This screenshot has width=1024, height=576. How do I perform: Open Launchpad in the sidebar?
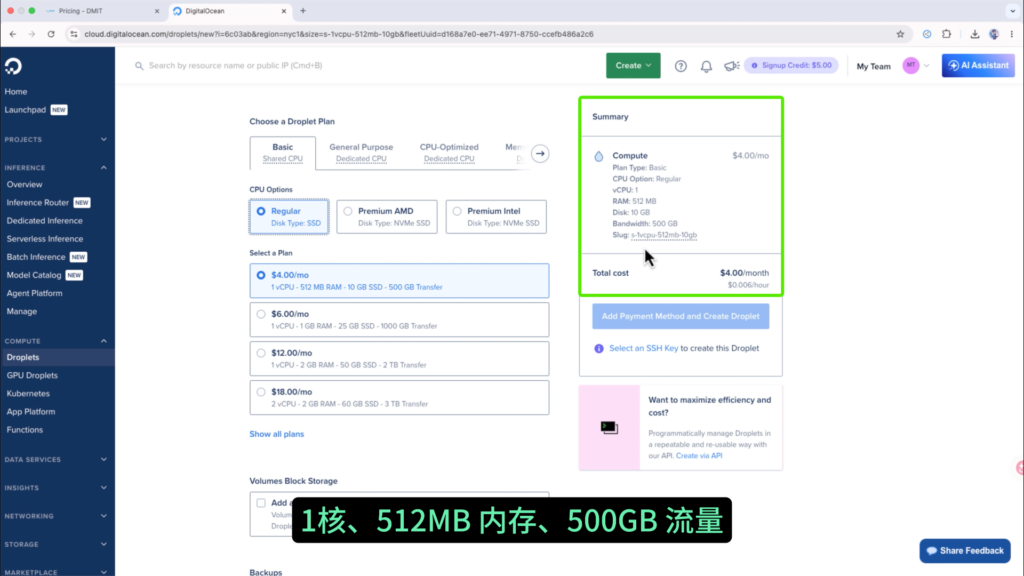pyautogui.click(x=25, y=110)
